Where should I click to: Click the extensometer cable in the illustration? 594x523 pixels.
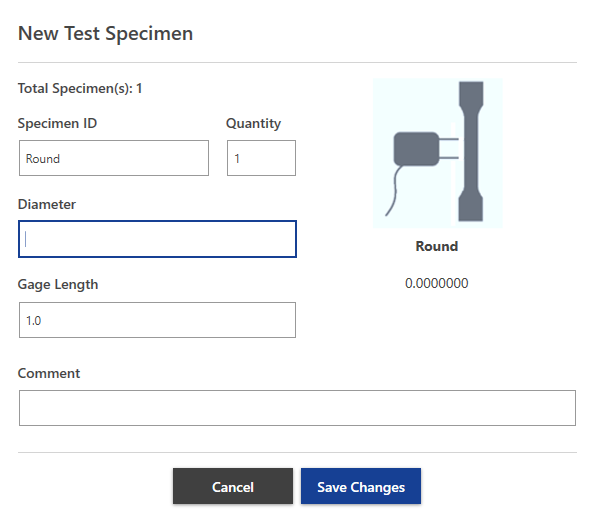(392, 191)
